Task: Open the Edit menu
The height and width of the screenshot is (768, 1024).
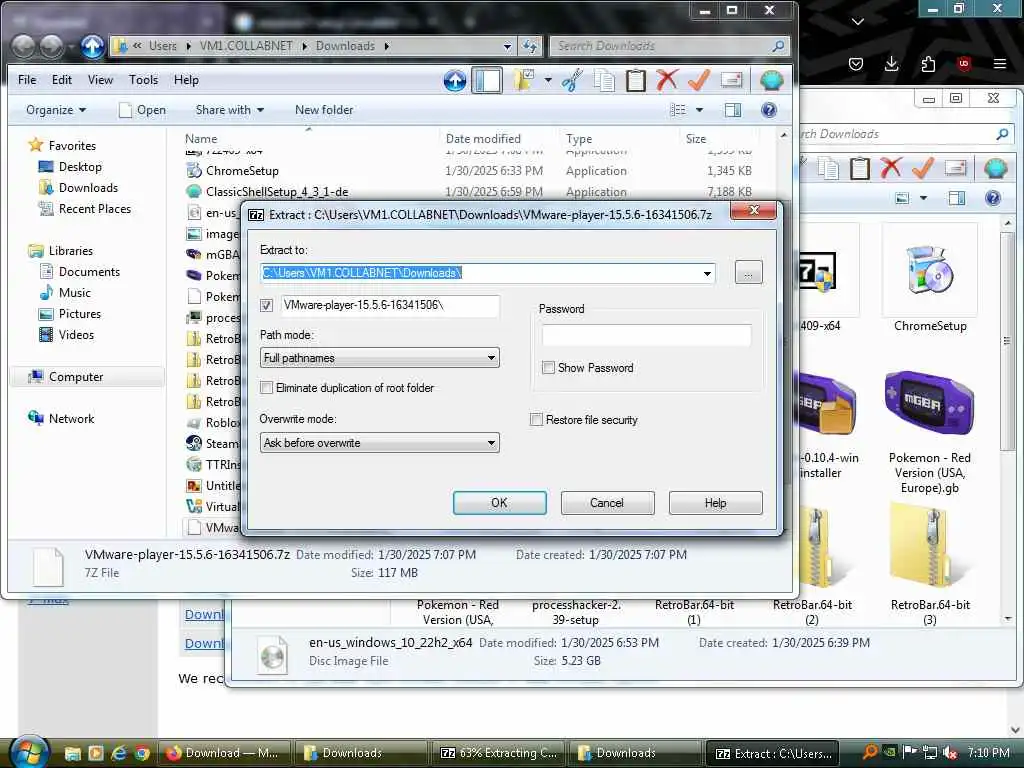Action: click(x=62, y=80)
